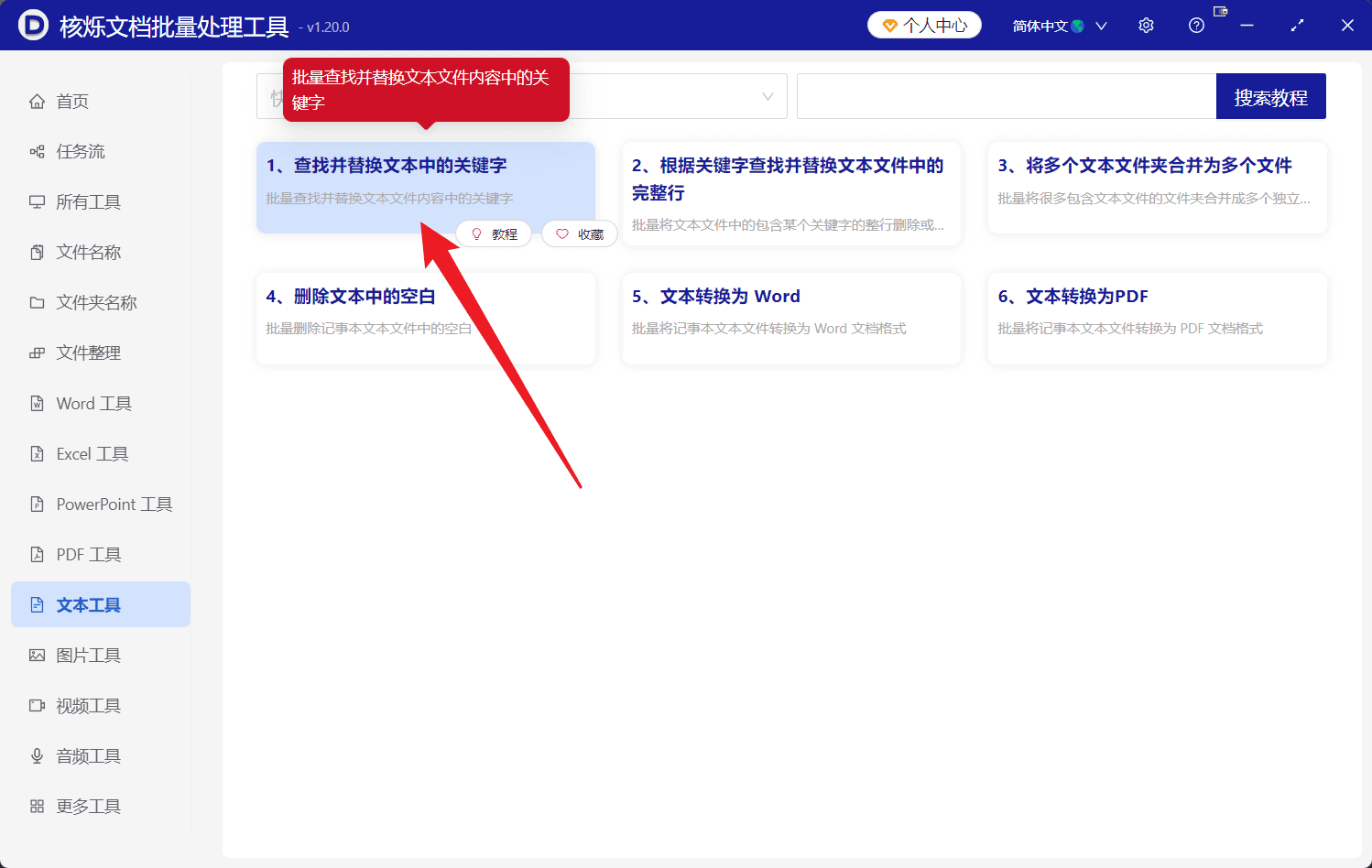
Task: Select the 首页 home icon in sidebar
Action: 37,101
